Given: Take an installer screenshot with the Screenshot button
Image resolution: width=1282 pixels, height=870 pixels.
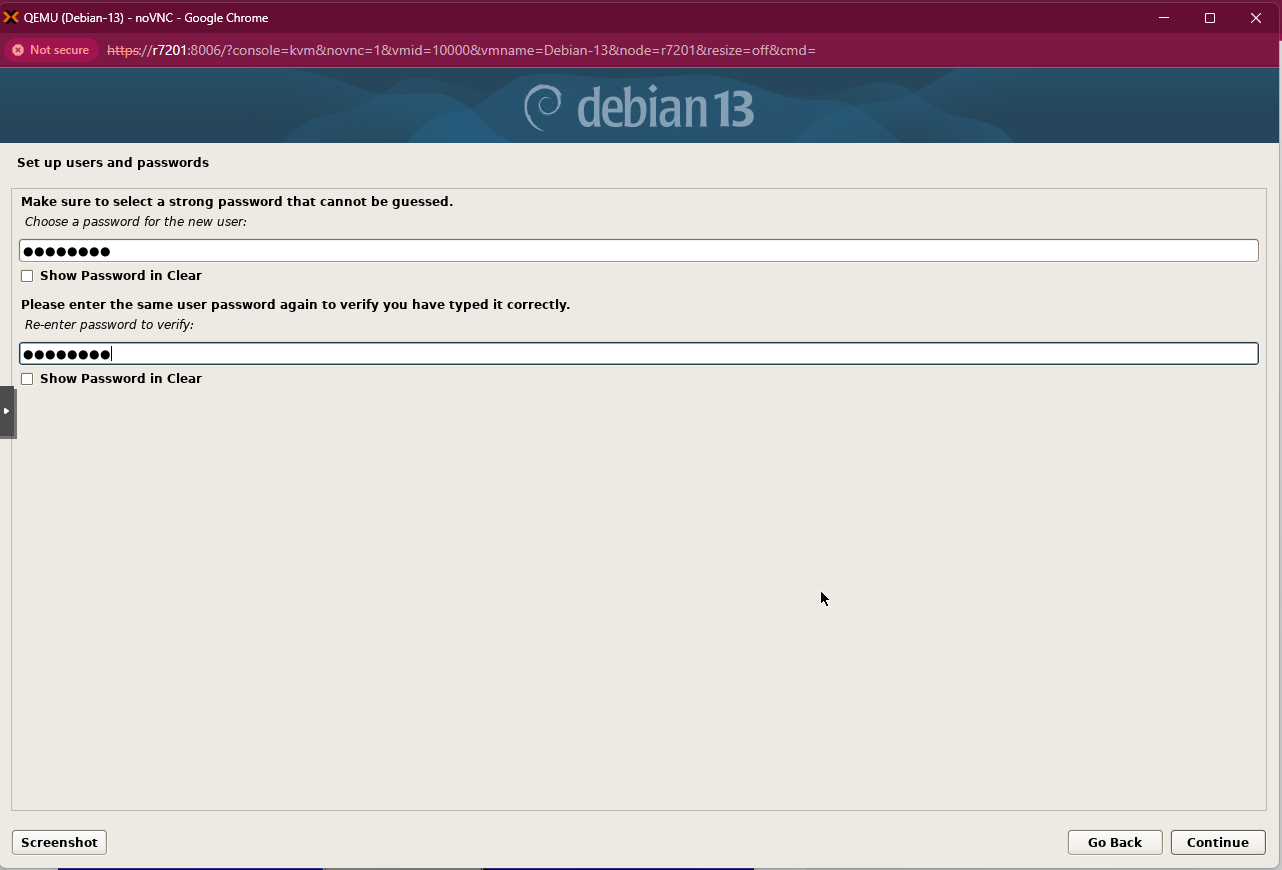Looking at the screenshot, I should point(59,842).
